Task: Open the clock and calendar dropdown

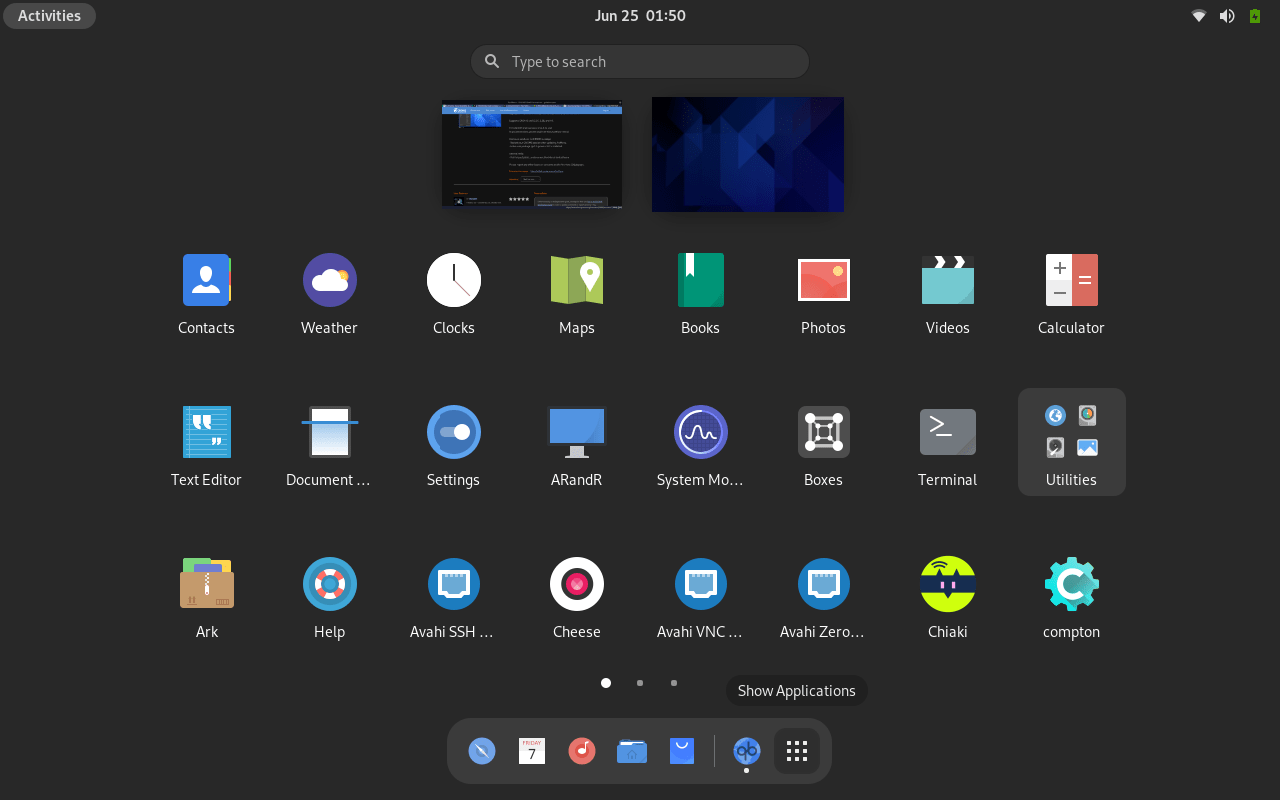Action: [640, 15]
